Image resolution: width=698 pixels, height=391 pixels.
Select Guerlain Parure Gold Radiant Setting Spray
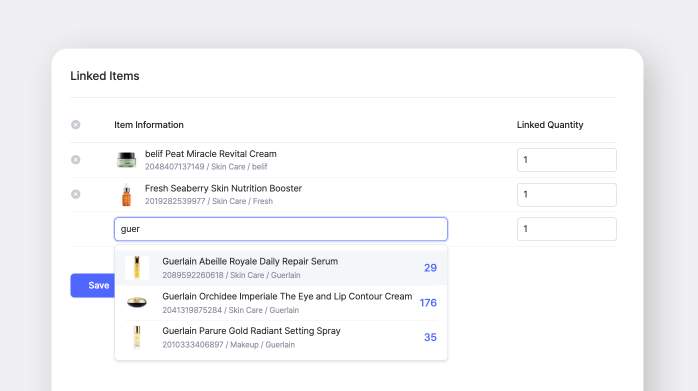[x=281, y=338]
